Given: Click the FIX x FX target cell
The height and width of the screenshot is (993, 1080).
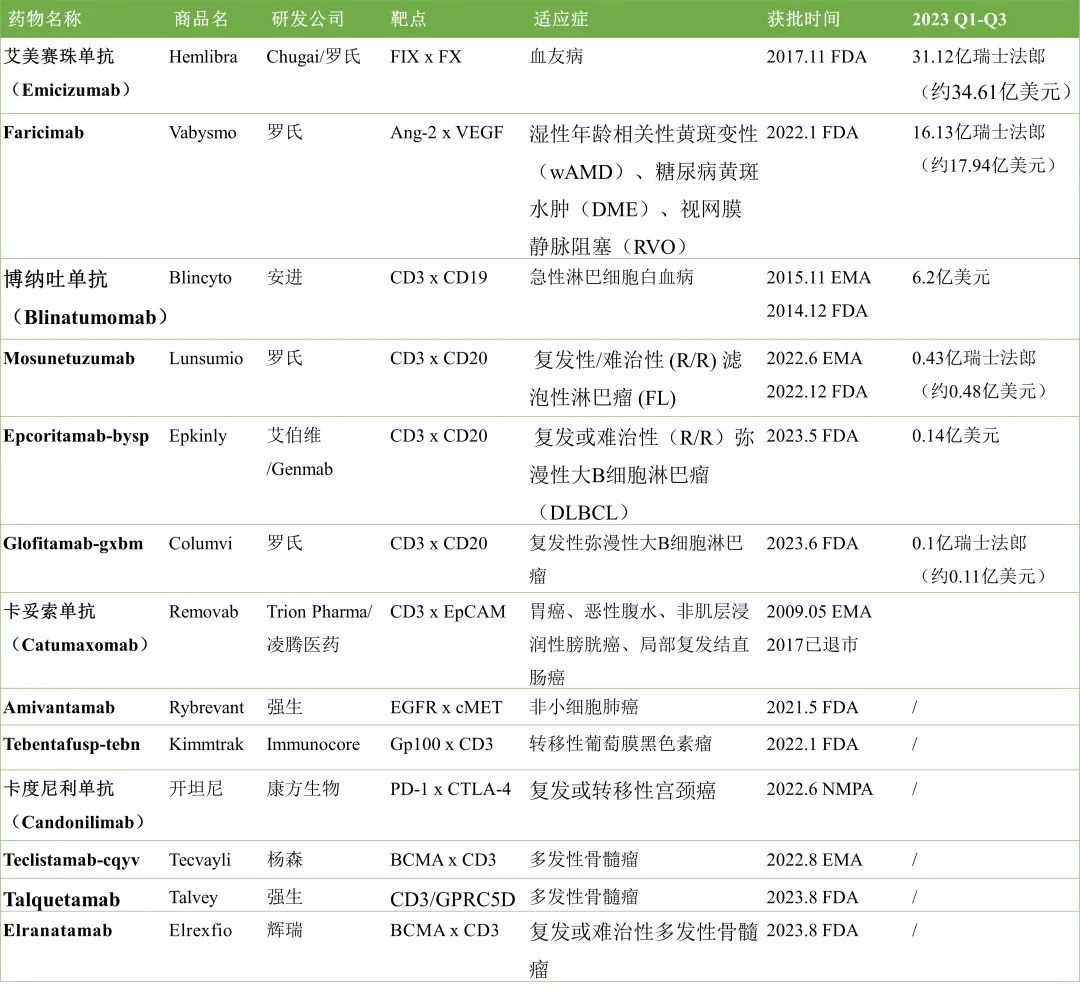Looking at the screenshot, I should tap(426, 56).
